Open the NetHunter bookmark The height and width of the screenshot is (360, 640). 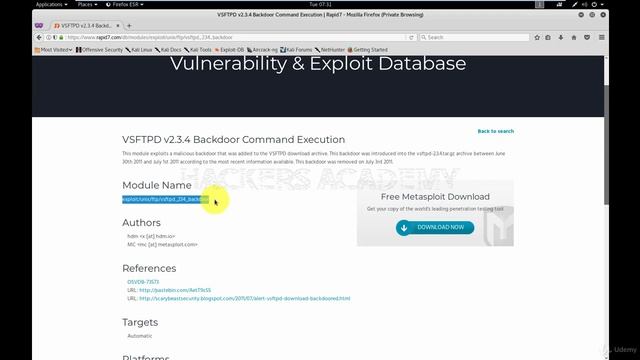pyautogui.click(x=330, y=50)
